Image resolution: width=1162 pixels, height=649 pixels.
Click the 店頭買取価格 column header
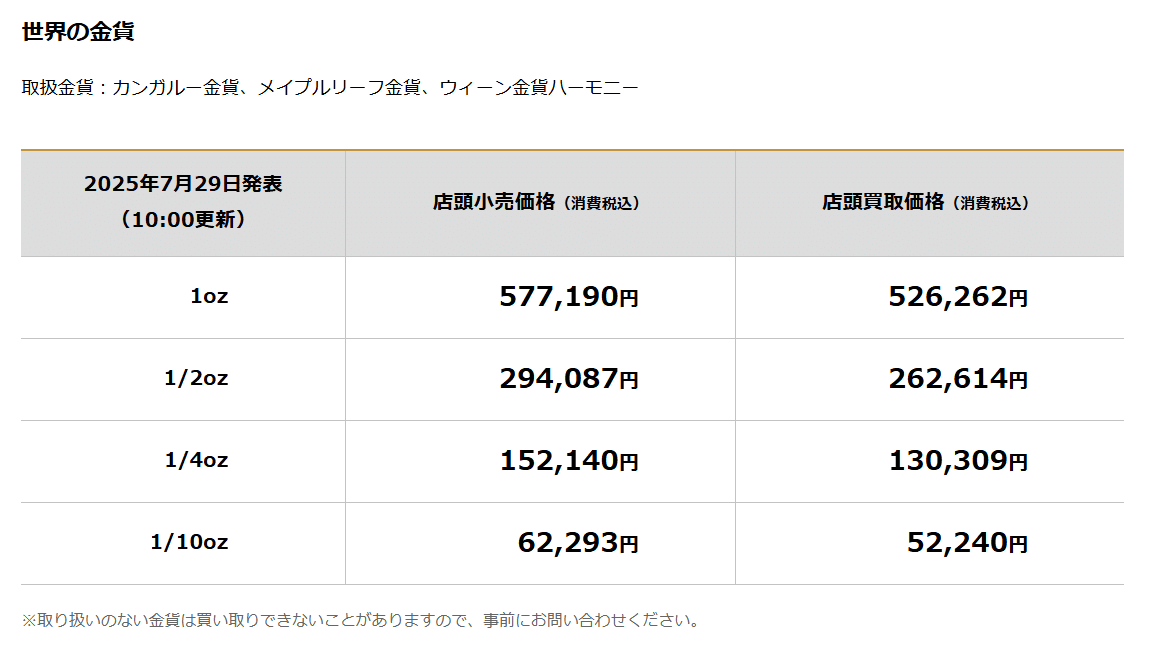pyautogui.click(x=883, y=202)
